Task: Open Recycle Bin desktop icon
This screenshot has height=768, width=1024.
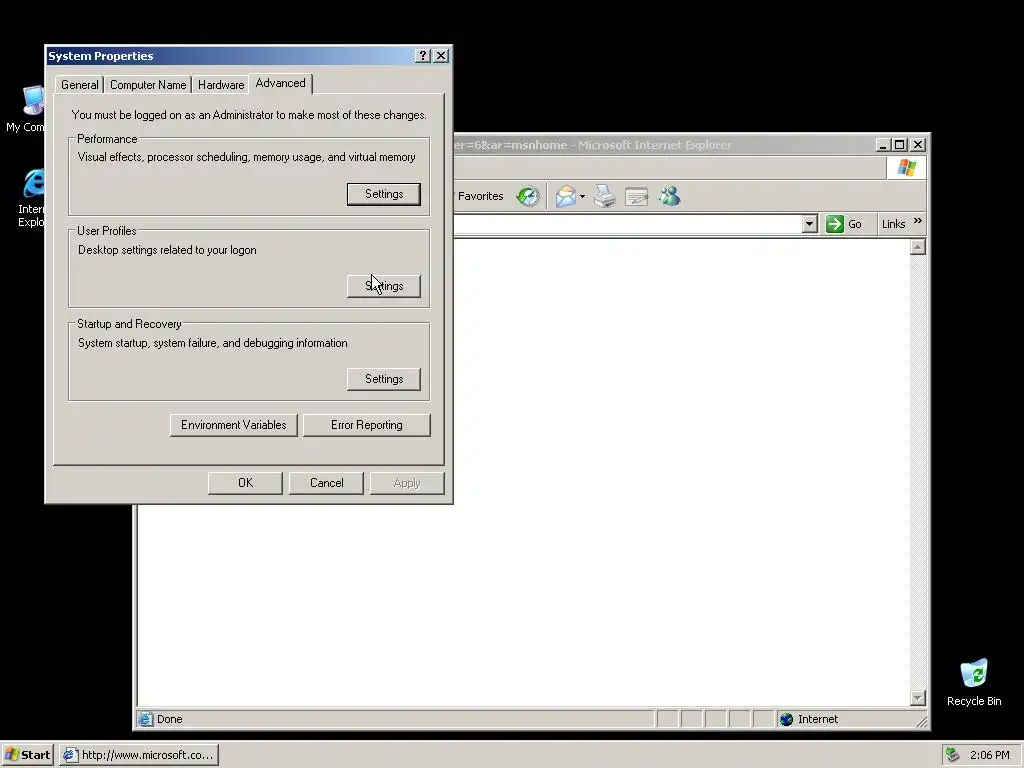Action: tap(974, 682)
